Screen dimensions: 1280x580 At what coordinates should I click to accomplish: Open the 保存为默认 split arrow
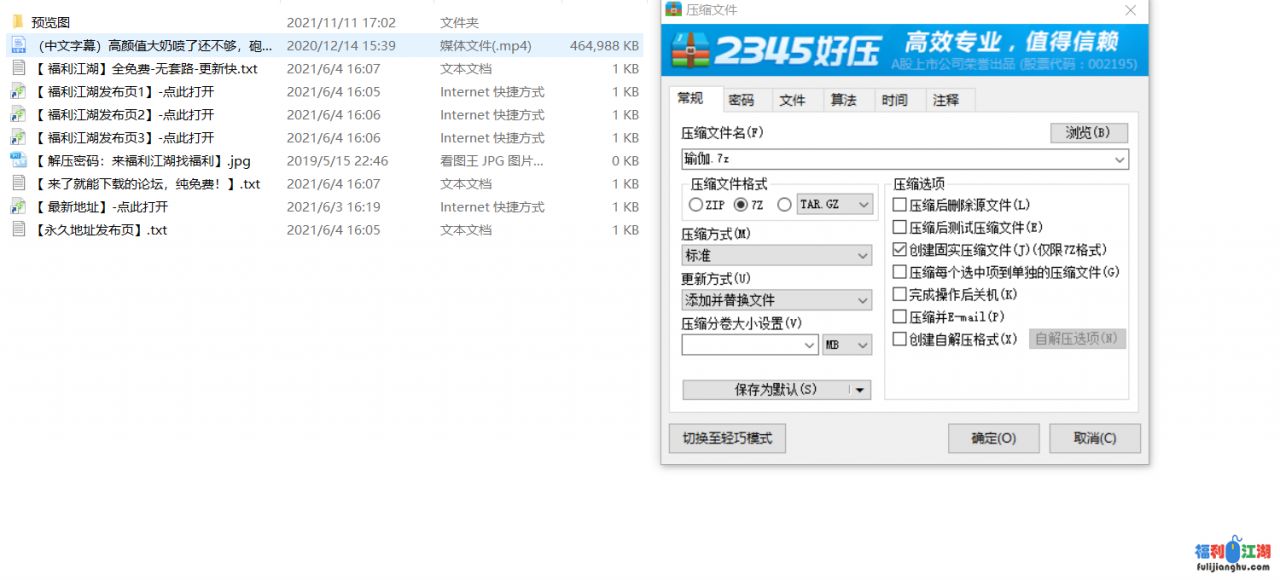(860, 390)
